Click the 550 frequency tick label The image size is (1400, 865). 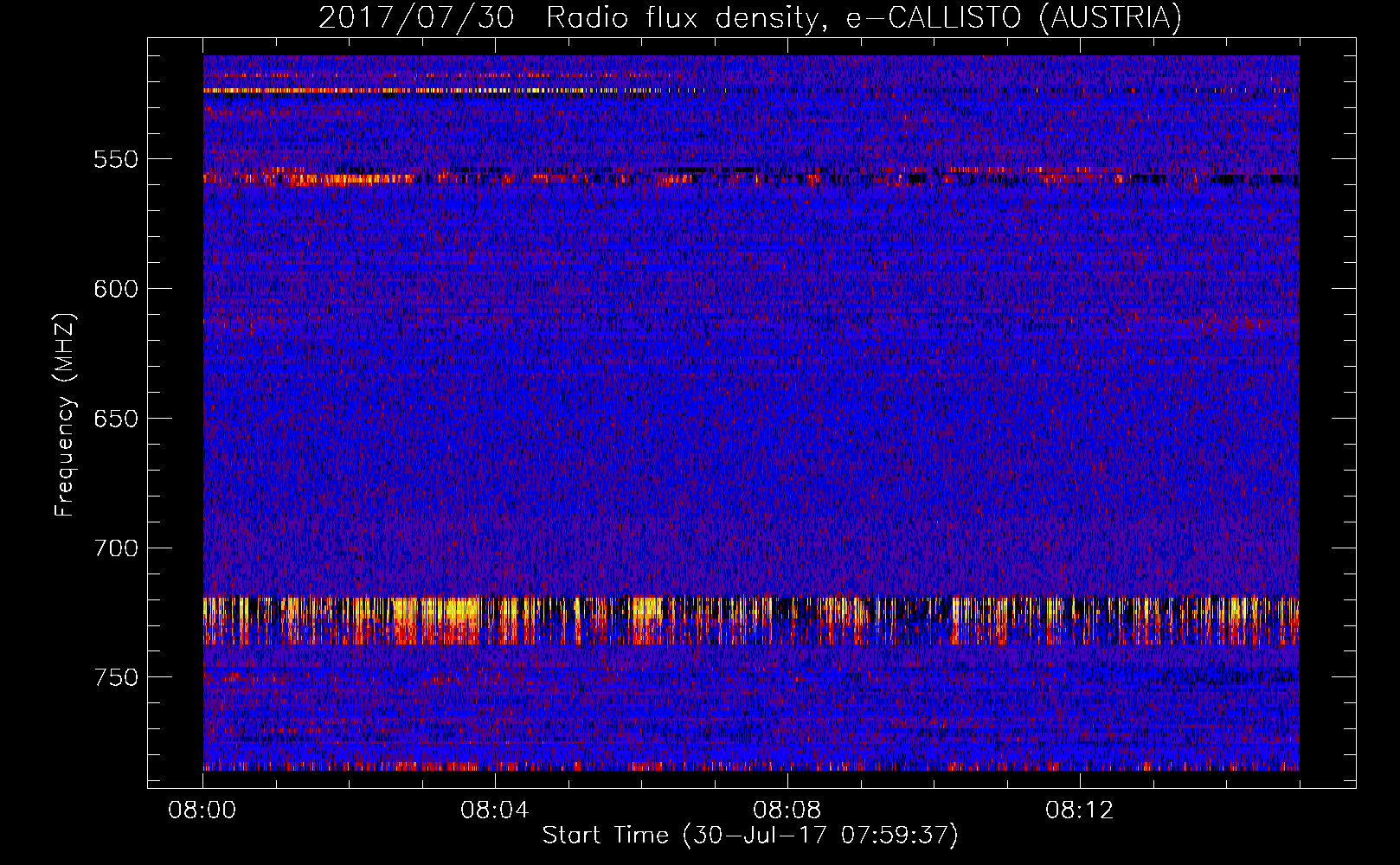(116, 159)
